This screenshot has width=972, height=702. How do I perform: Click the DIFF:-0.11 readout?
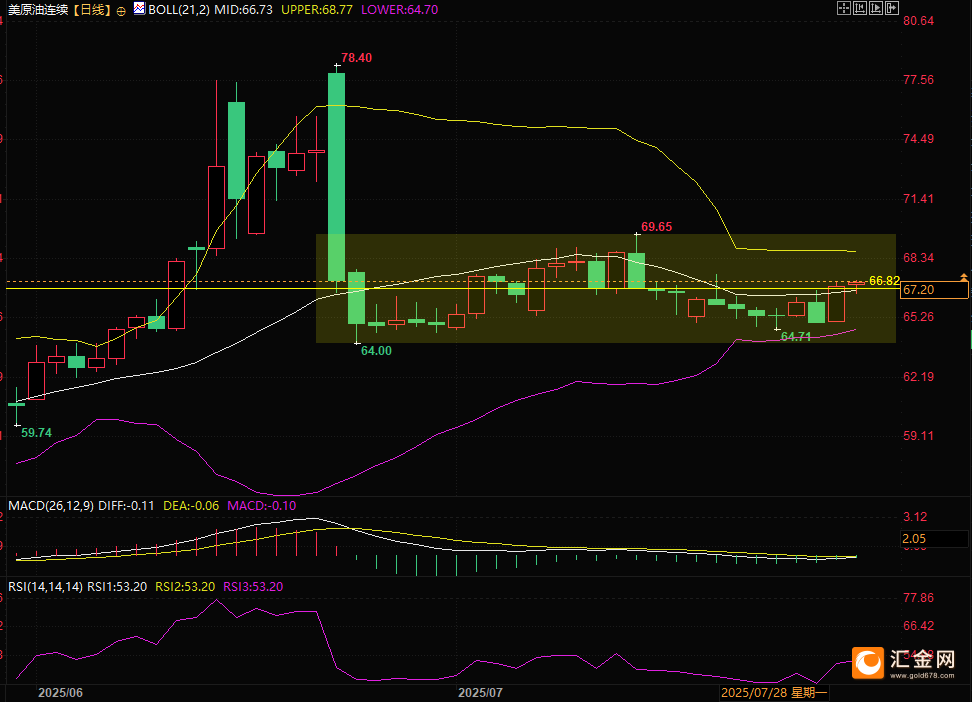(126, 505)
